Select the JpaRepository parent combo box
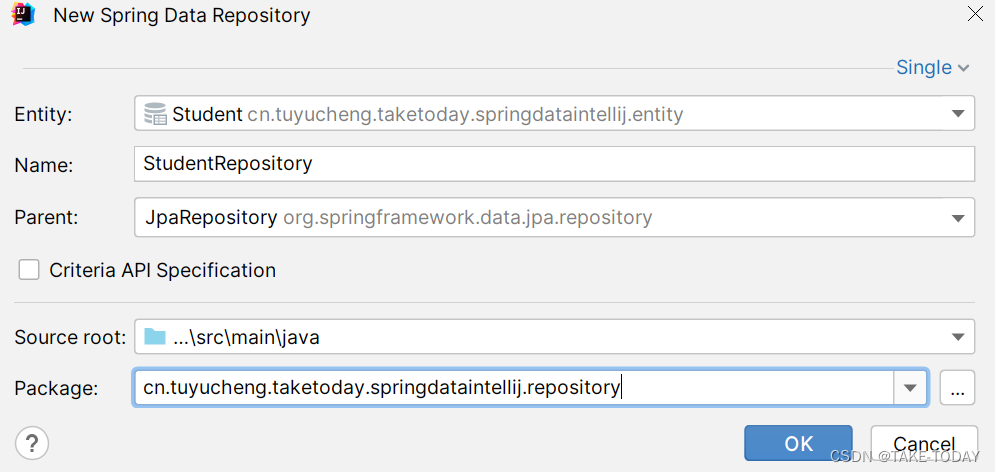This screenshot has height=472, width=995. pos(540,217)
